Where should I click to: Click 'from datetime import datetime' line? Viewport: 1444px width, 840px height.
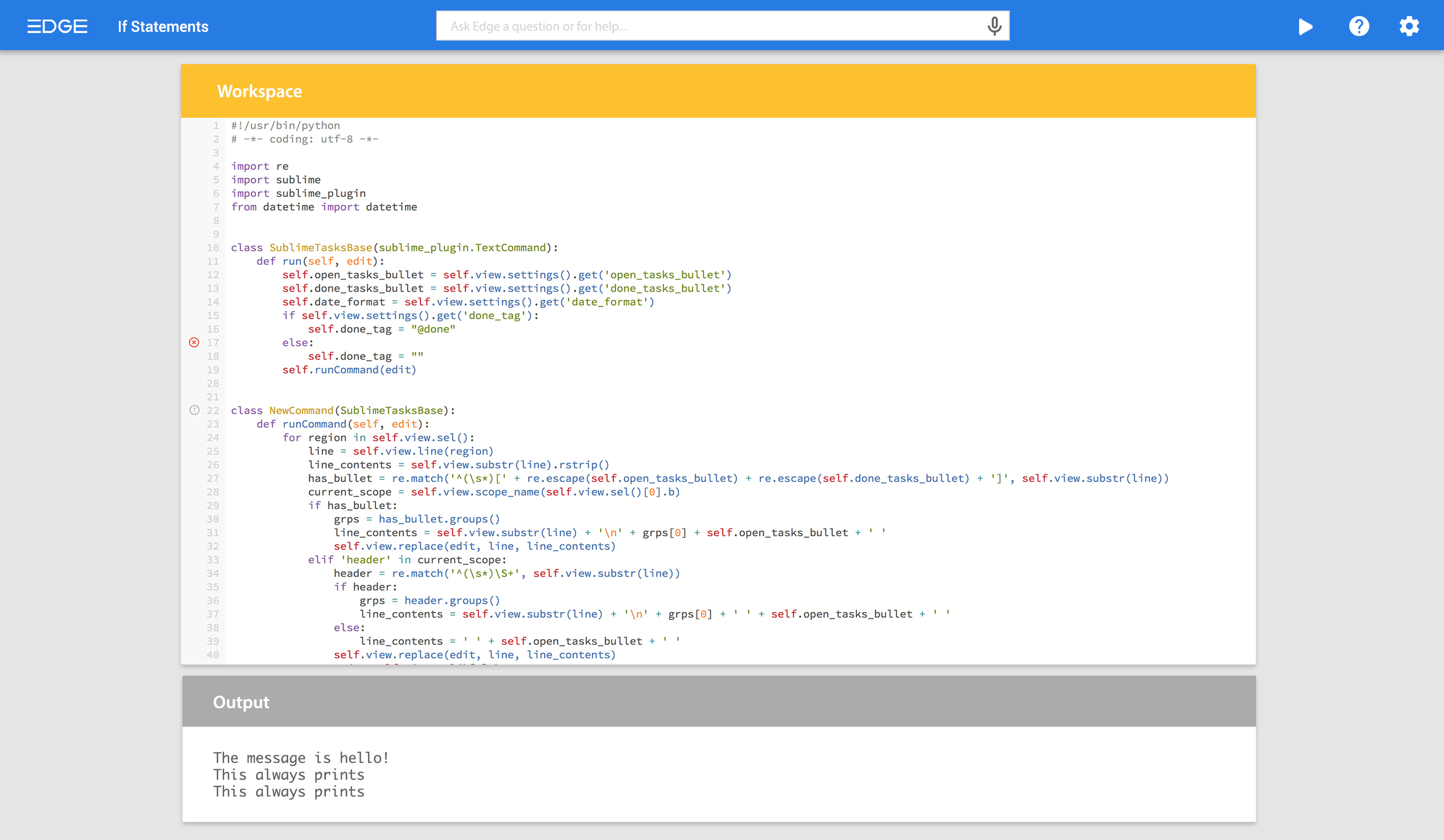(323, 207)
